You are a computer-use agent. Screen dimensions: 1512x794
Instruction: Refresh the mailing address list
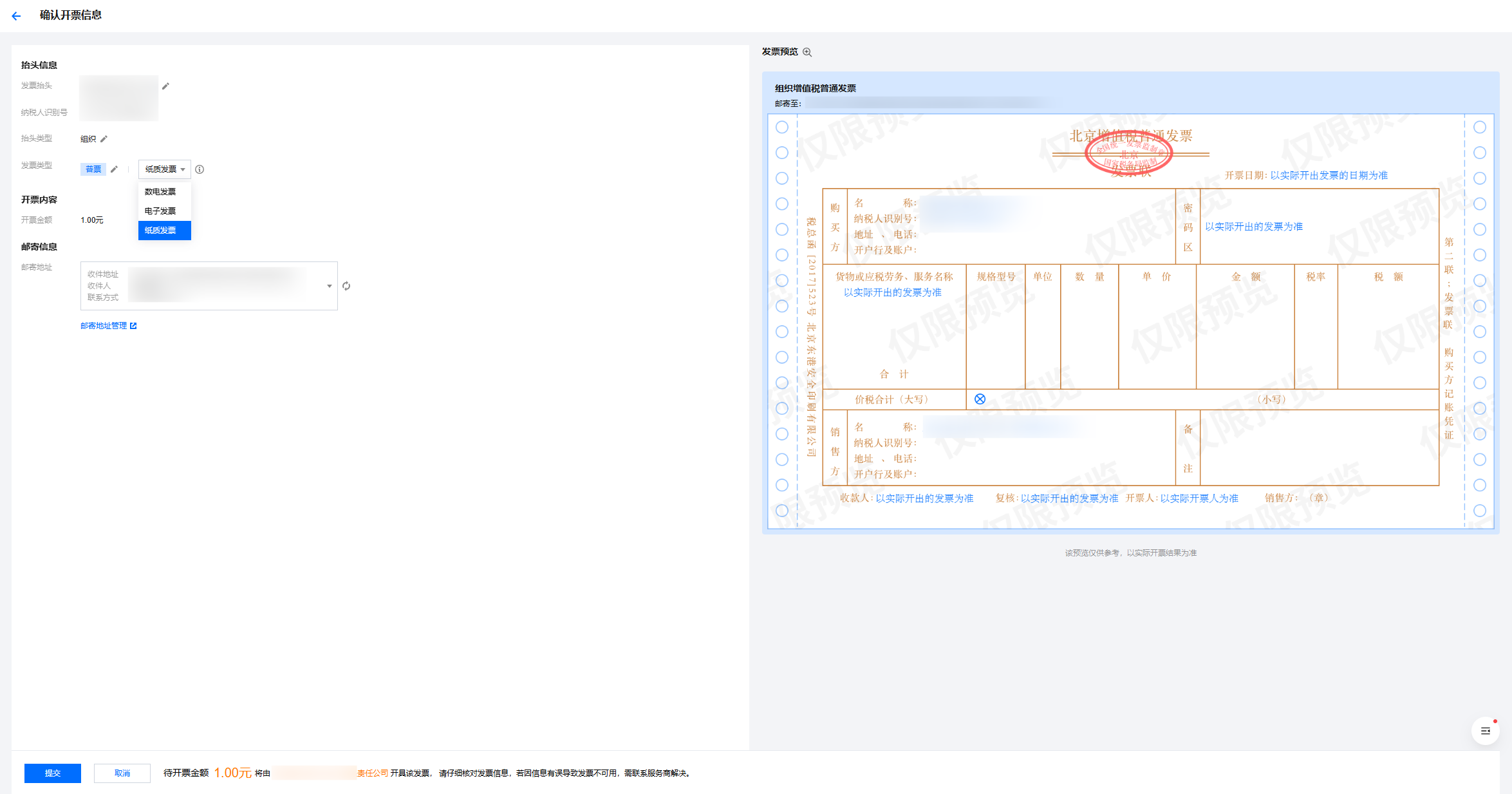pyautogui.click(x=346, y=286)
